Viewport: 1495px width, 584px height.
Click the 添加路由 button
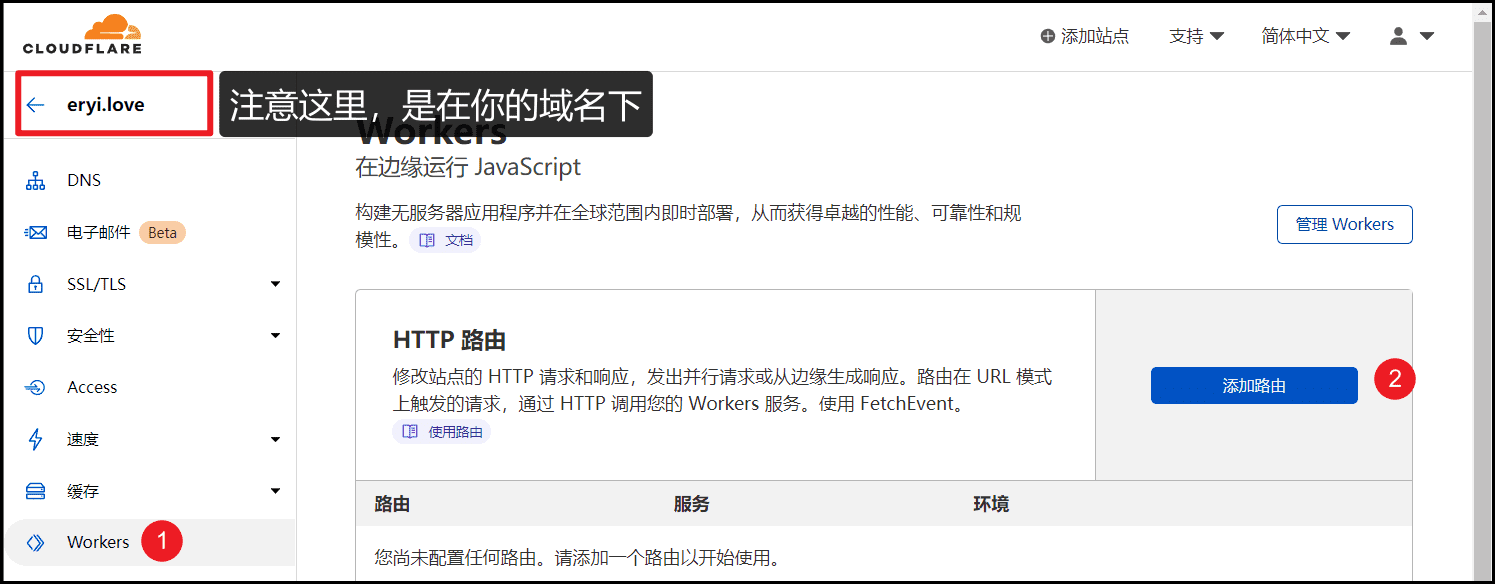coord(1254,386)
